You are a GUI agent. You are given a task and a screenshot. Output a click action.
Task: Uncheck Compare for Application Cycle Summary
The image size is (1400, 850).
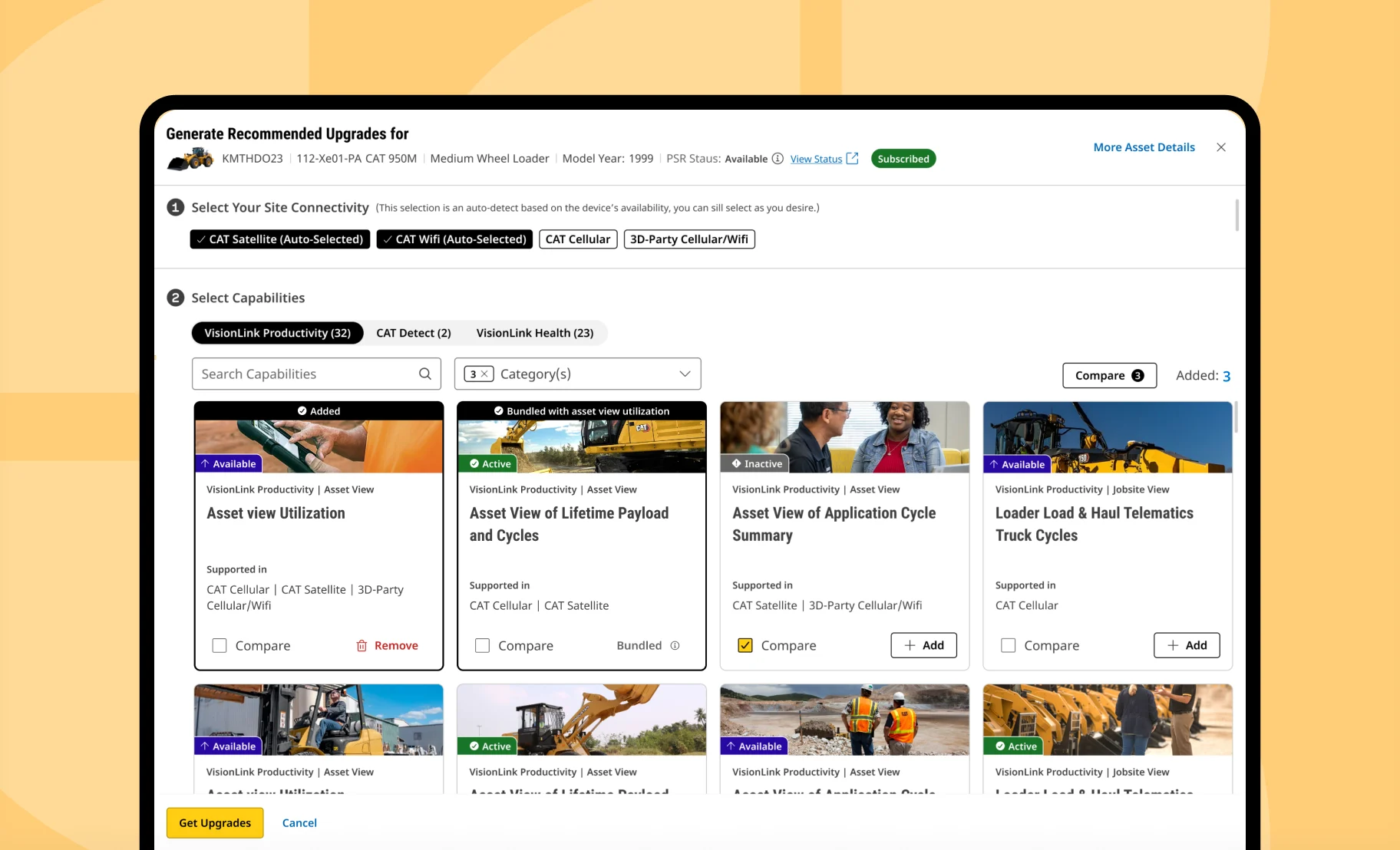pyautogui.click(x=745, y=646)
